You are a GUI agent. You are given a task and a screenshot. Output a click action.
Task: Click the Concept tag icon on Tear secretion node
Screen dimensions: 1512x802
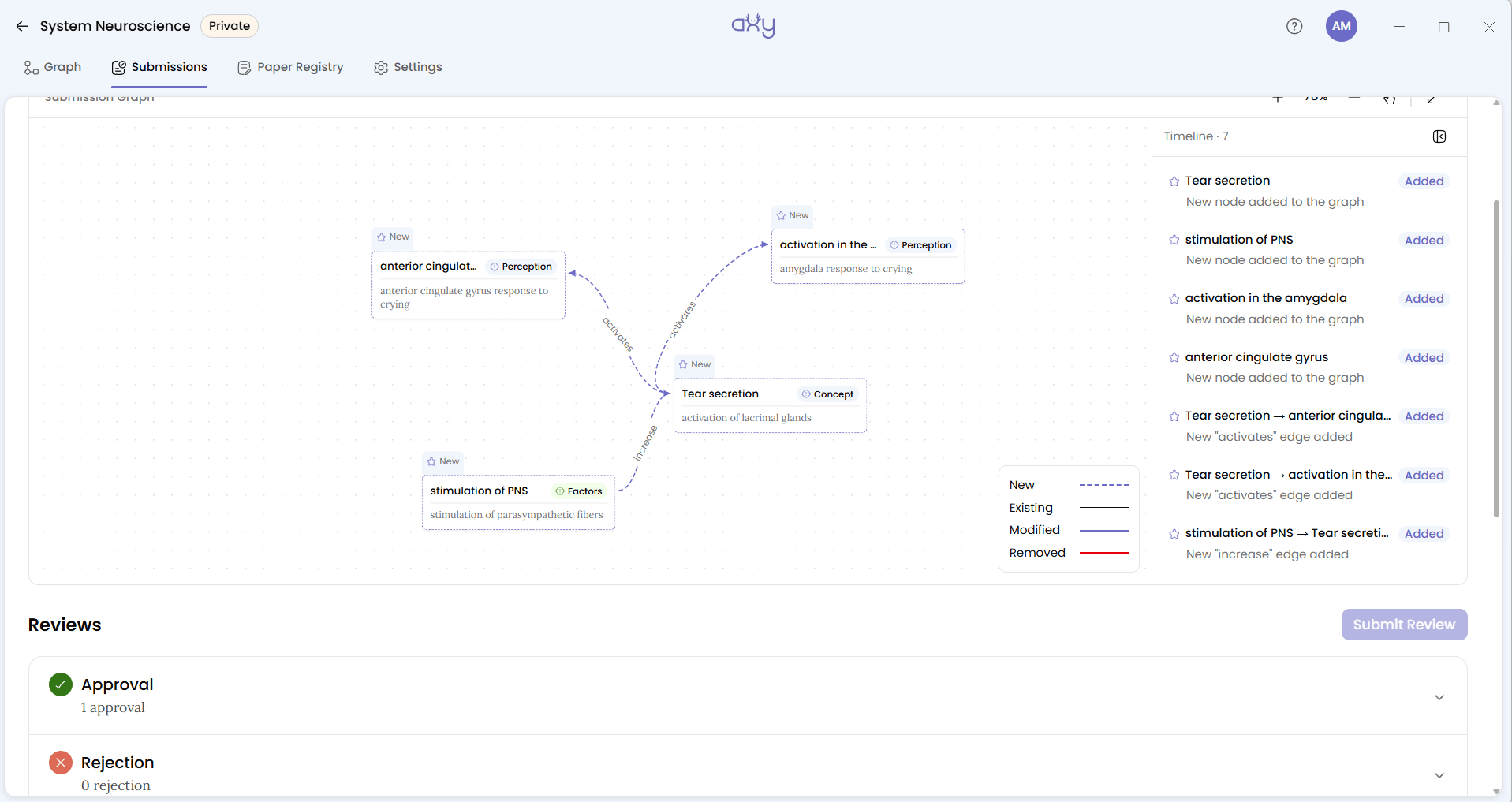(806, 394)
